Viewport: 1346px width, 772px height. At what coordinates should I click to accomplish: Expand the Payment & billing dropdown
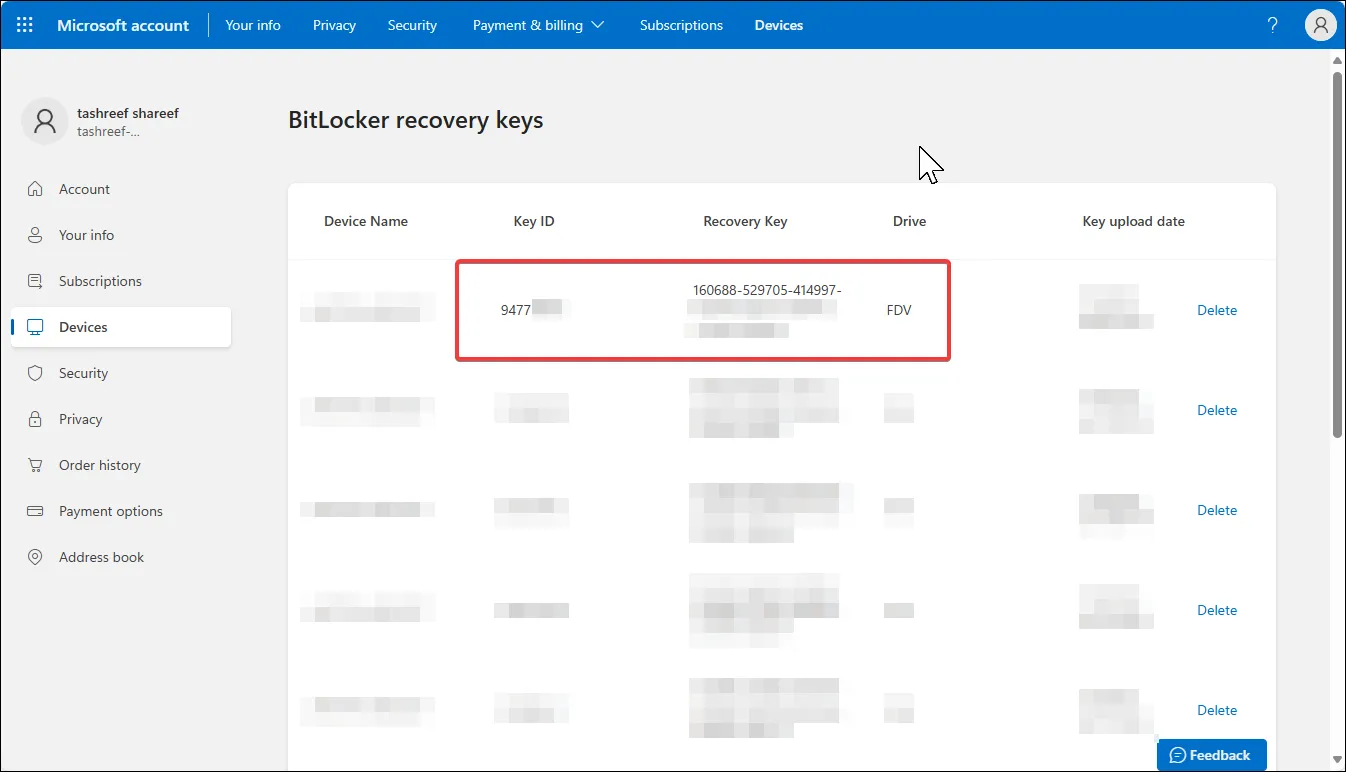coord(539,24)
